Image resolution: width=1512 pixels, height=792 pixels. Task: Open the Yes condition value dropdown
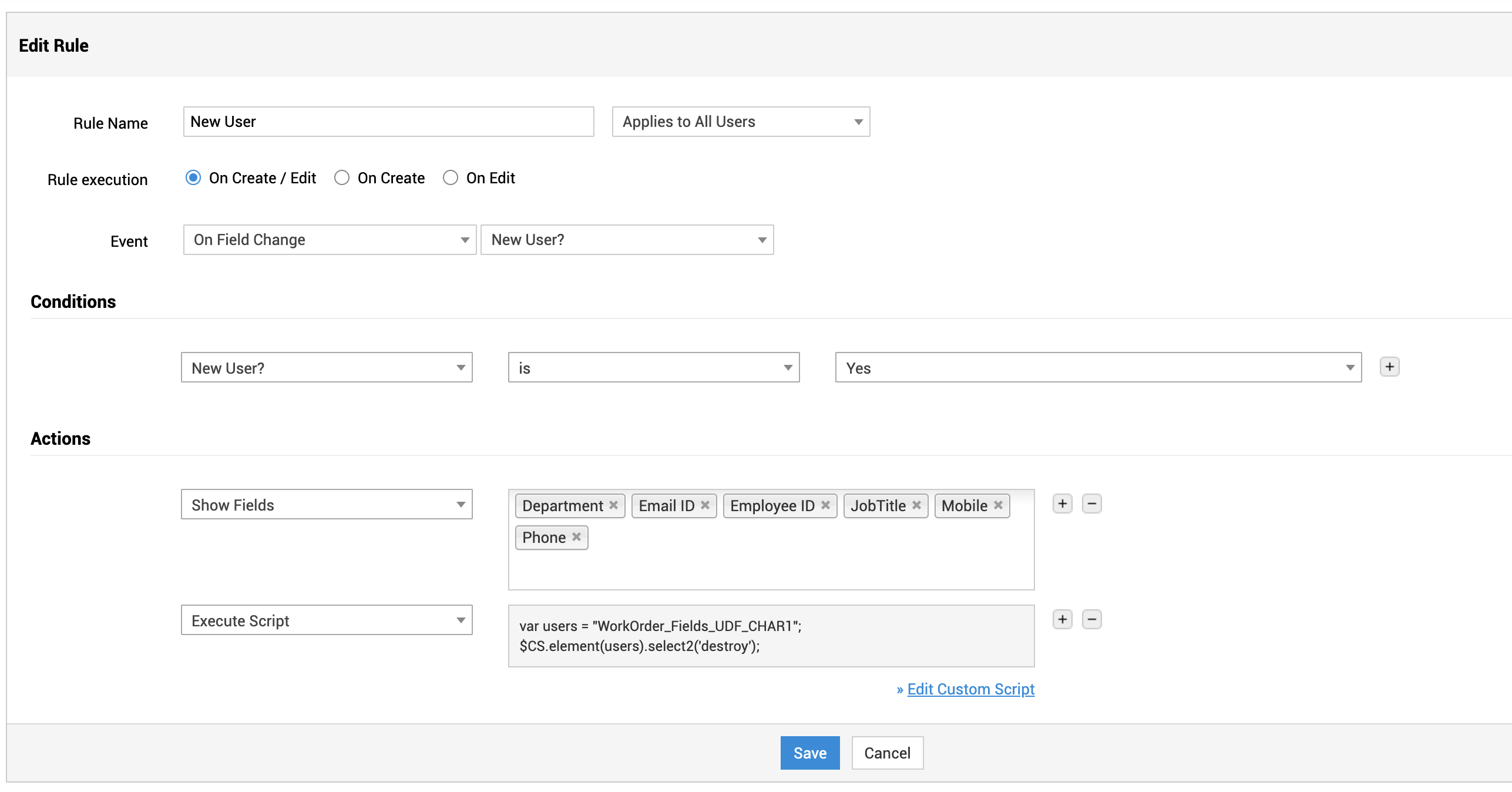tap(1098, 368)
